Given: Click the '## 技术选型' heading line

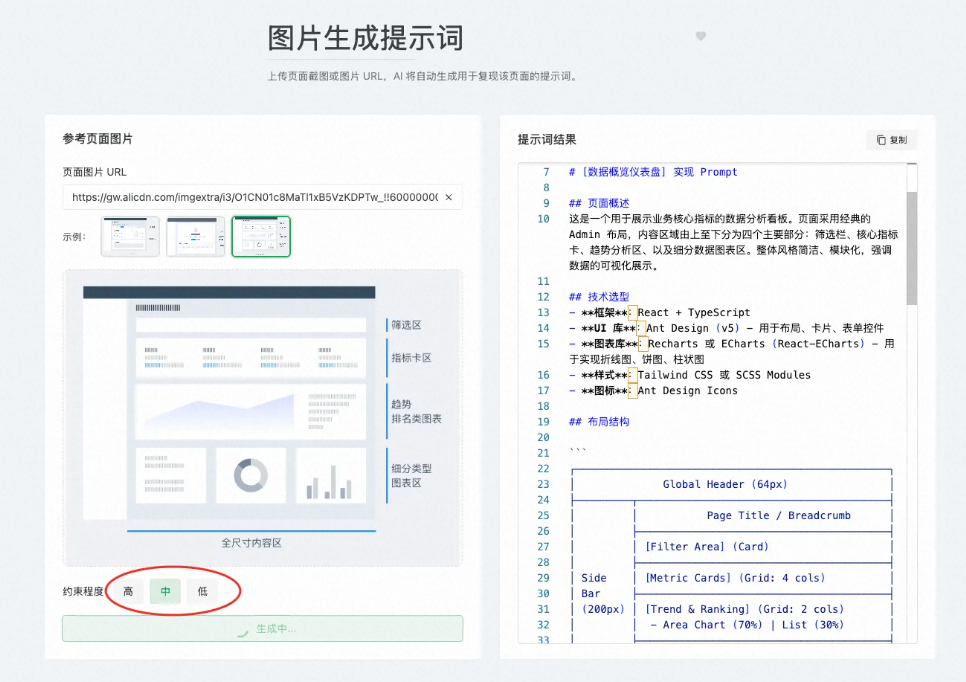Looking at the screenshot, I should pos(599,297).
